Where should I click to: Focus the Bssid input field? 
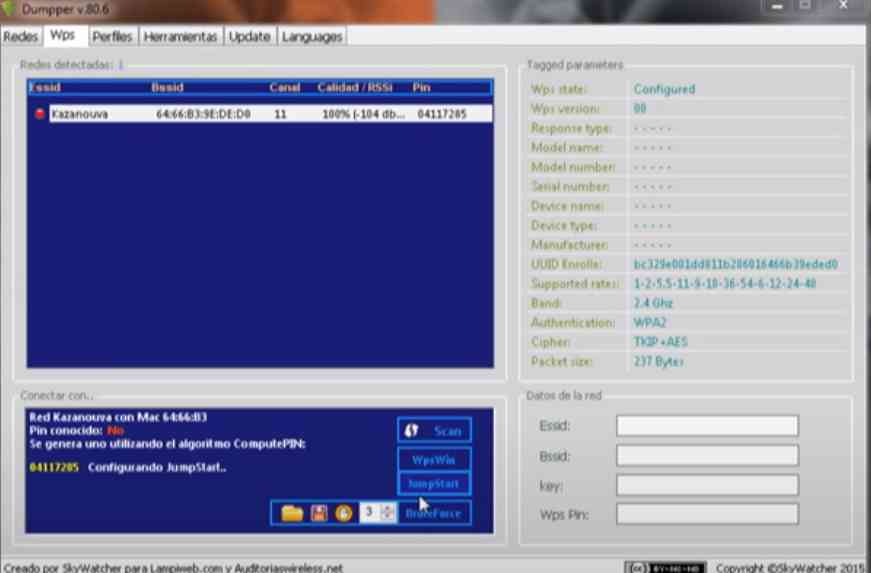(x=707, y=456)
